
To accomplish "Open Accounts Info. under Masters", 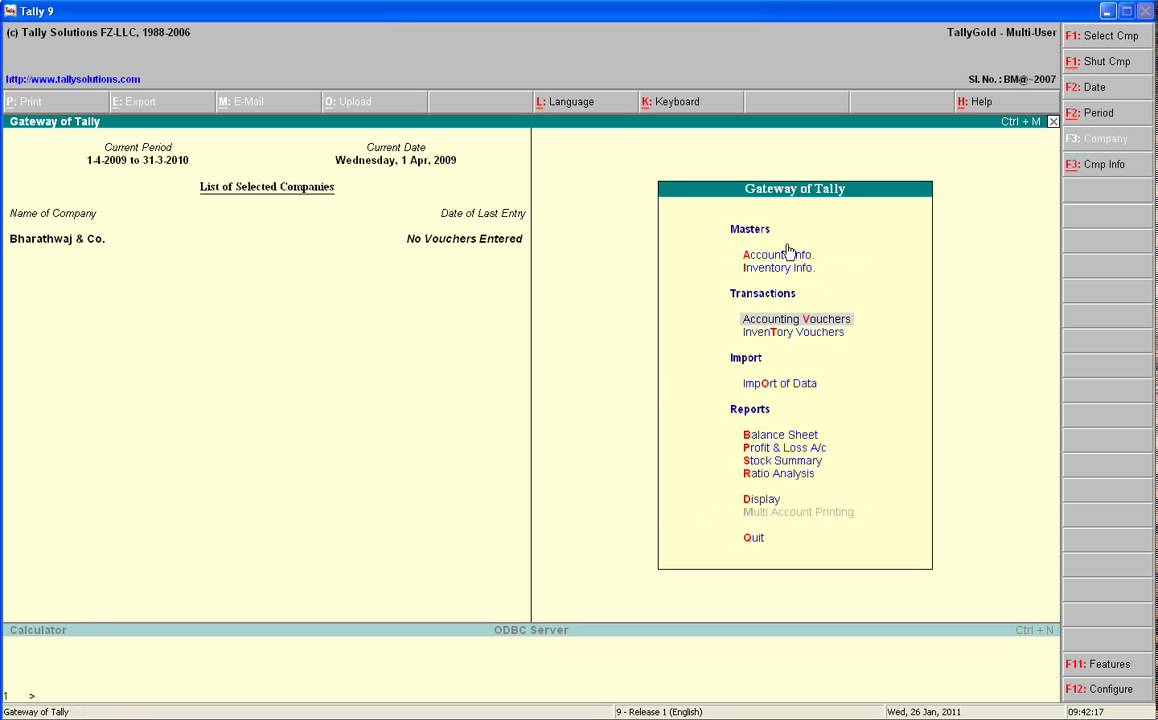I will 778,255.
